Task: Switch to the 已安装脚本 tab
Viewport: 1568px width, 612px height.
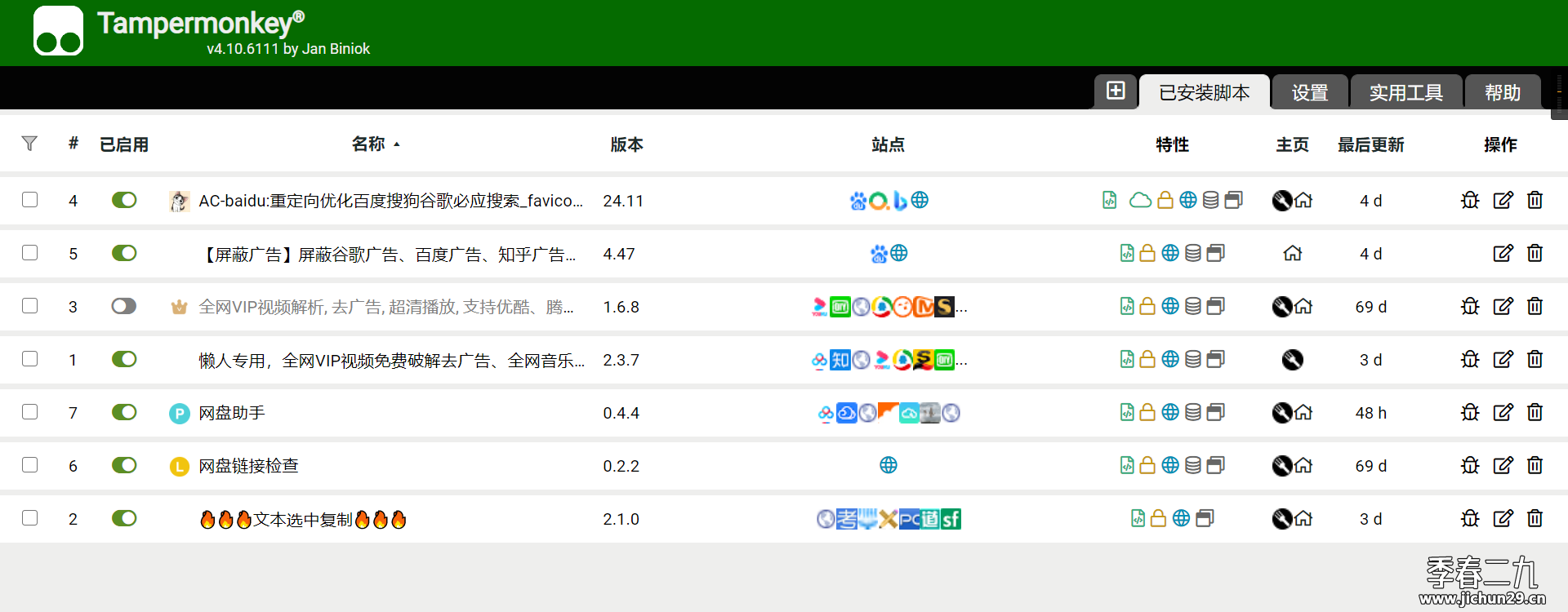Action: point(1205,92)
